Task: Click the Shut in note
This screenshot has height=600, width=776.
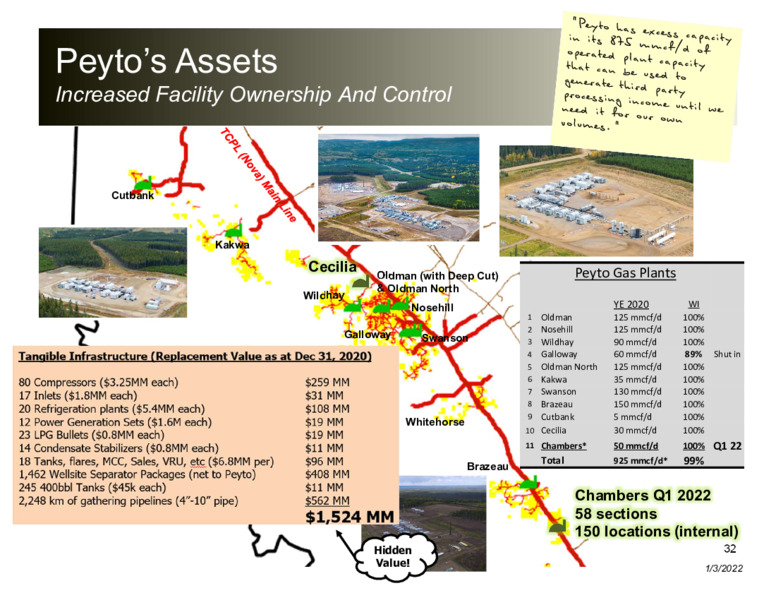Action: [x=727, y=354]
